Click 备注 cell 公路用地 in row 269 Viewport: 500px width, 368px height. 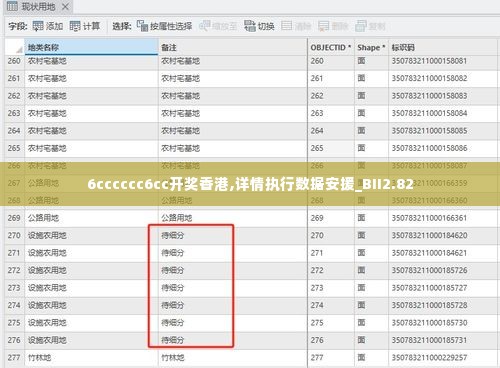tap(233, 218)
